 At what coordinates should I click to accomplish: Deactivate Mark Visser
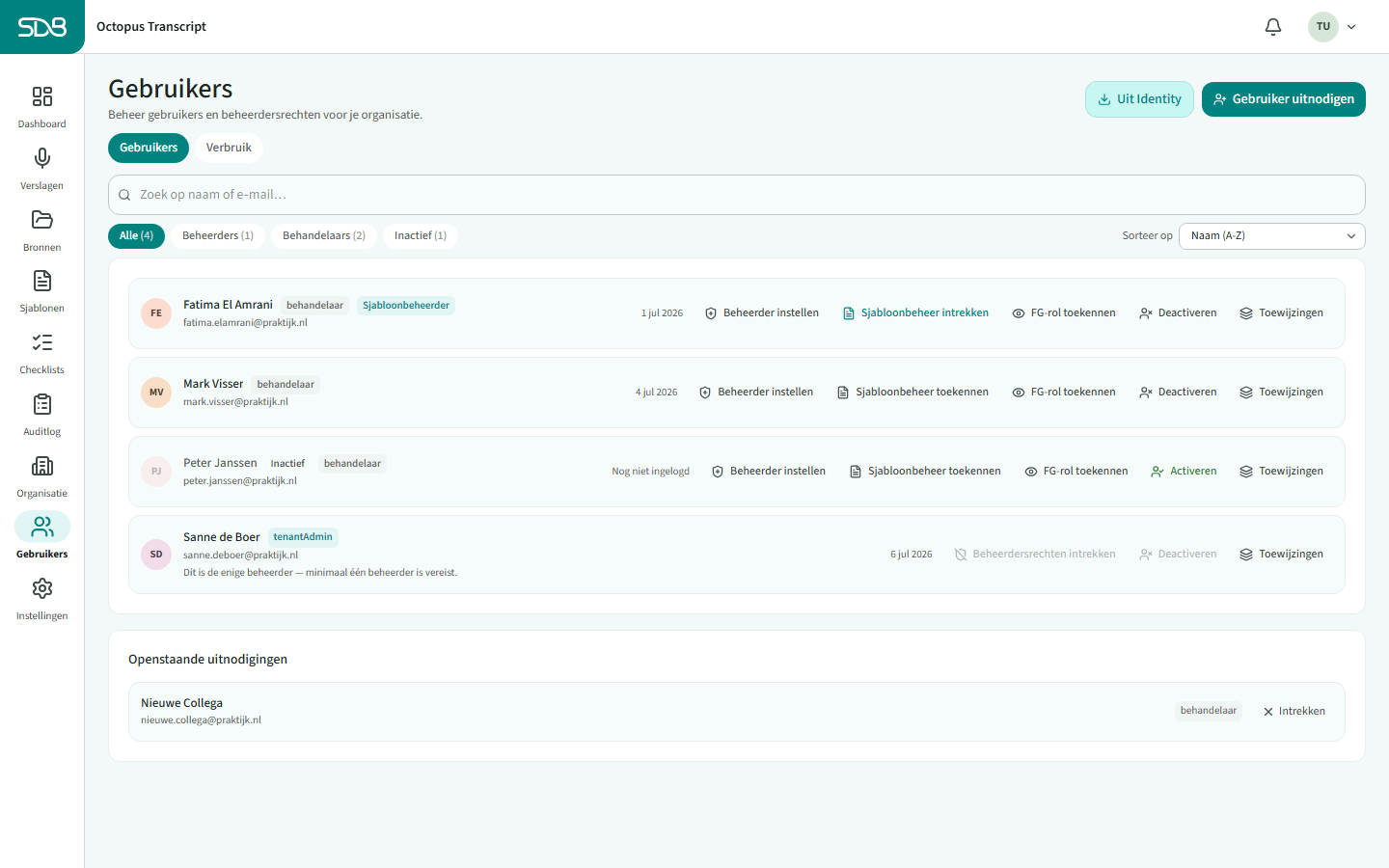(x=1178, y=393)
